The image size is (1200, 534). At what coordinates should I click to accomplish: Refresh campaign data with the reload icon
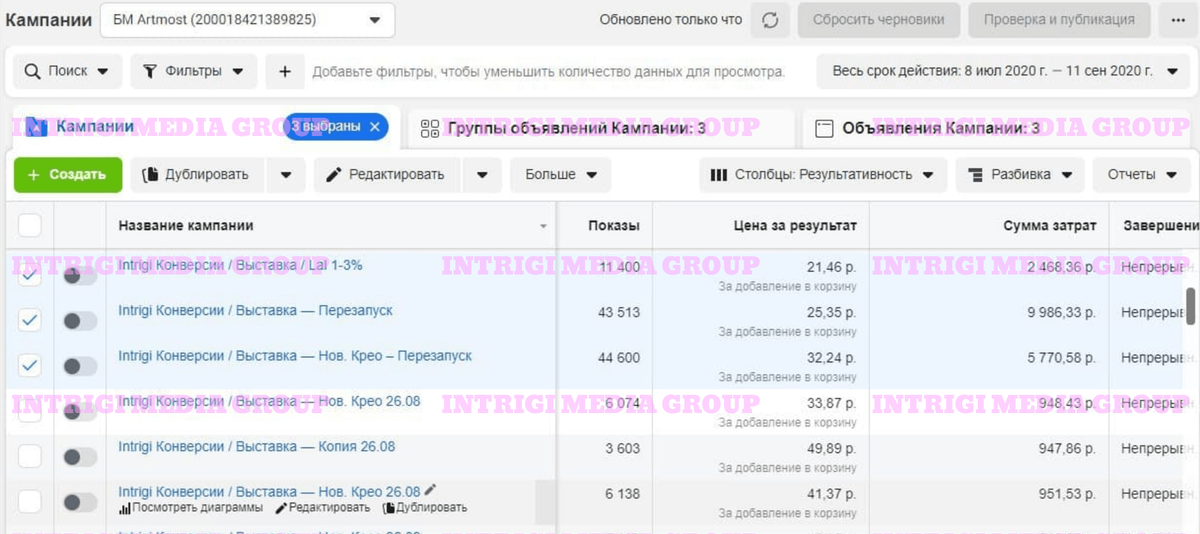click(x=770, y=20)
